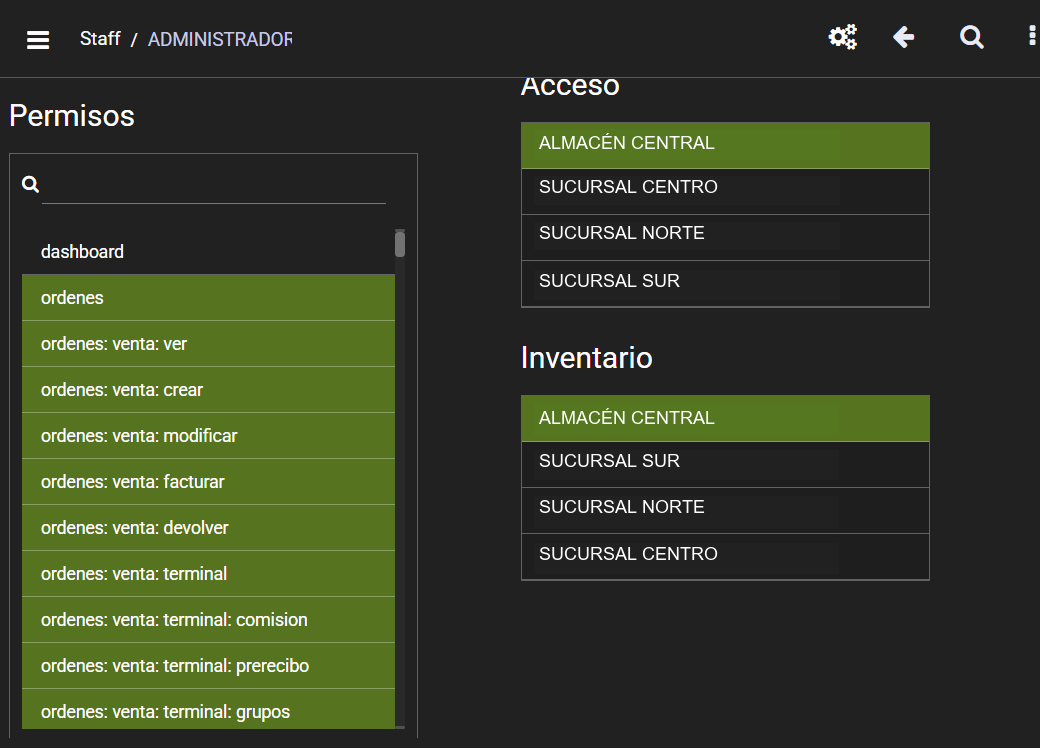Viewport: 1040px width, 748px height.
Task: Toggle permission ordenes: venta: modificar
Action: 208,436
